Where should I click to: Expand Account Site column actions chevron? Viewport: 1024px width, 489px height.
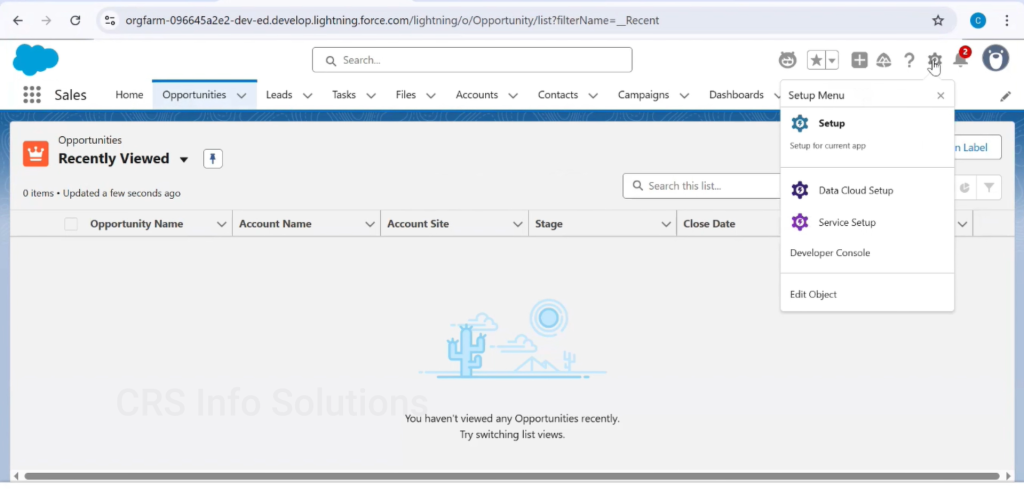click(518, 224)
